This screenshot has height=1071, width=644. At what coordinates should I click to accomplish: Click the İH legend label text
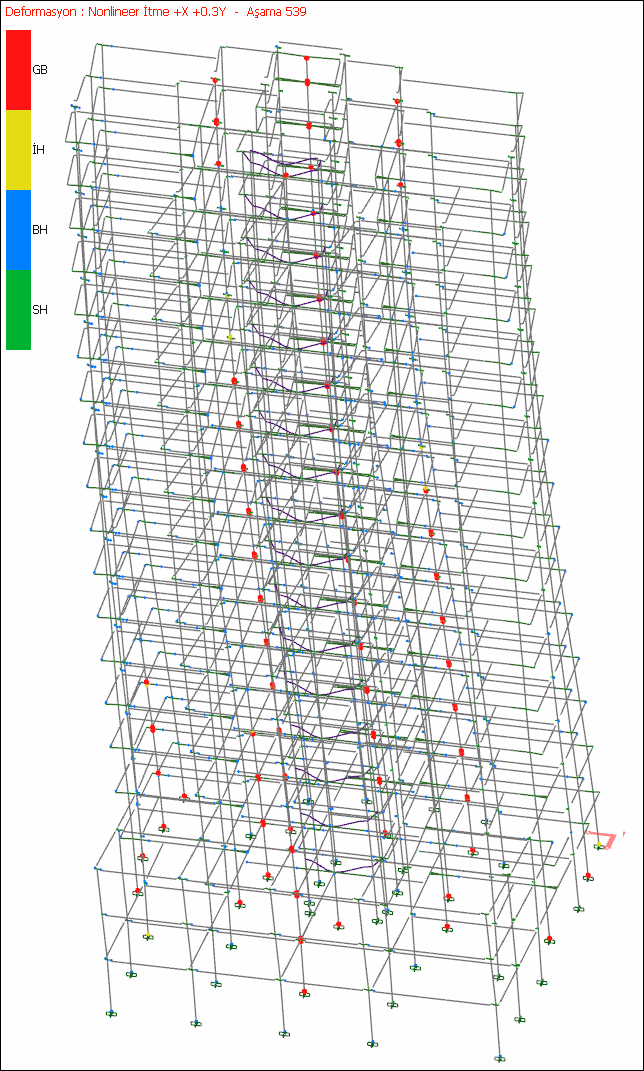pyautogui.click(x=39, y=150)
